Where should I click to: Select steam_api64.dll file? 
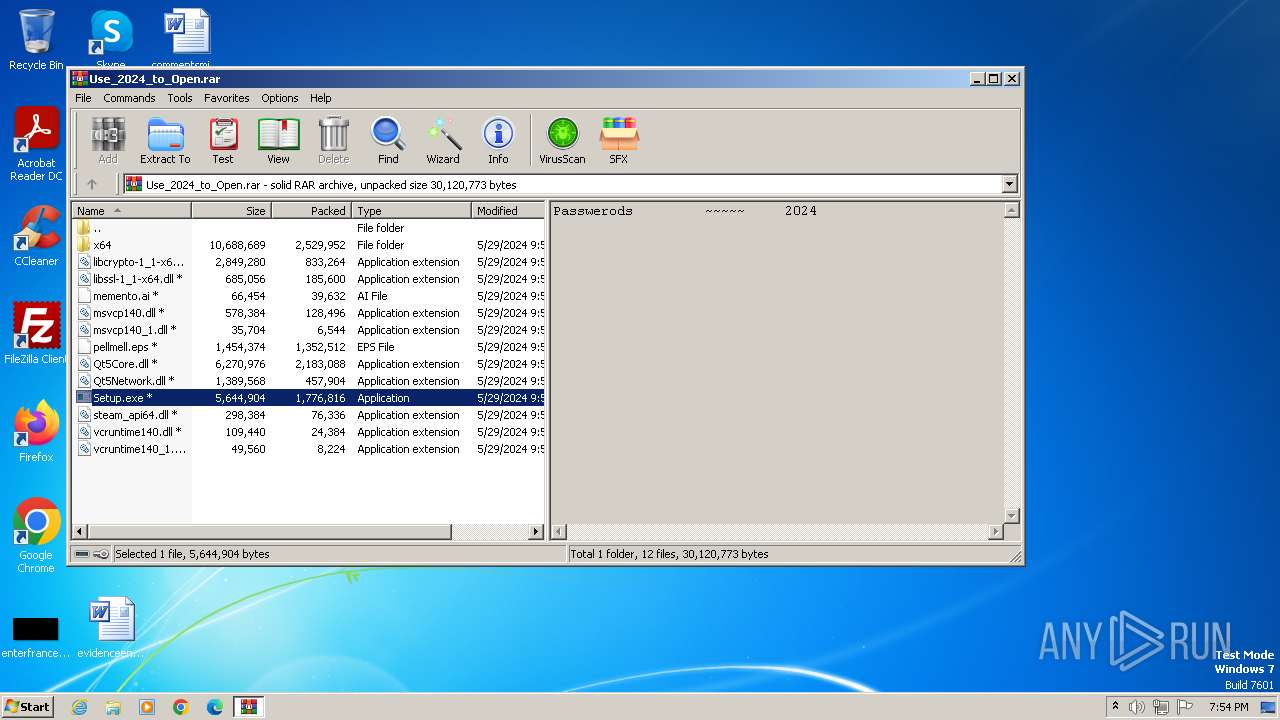(x=309, y=415)
